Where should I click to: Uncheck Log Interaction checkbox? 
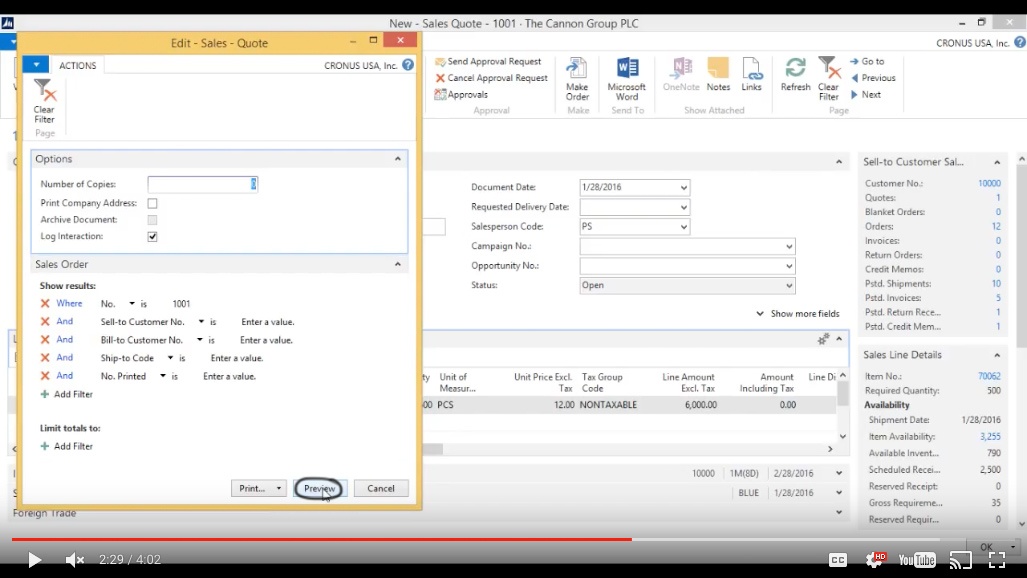coord(152,237)
